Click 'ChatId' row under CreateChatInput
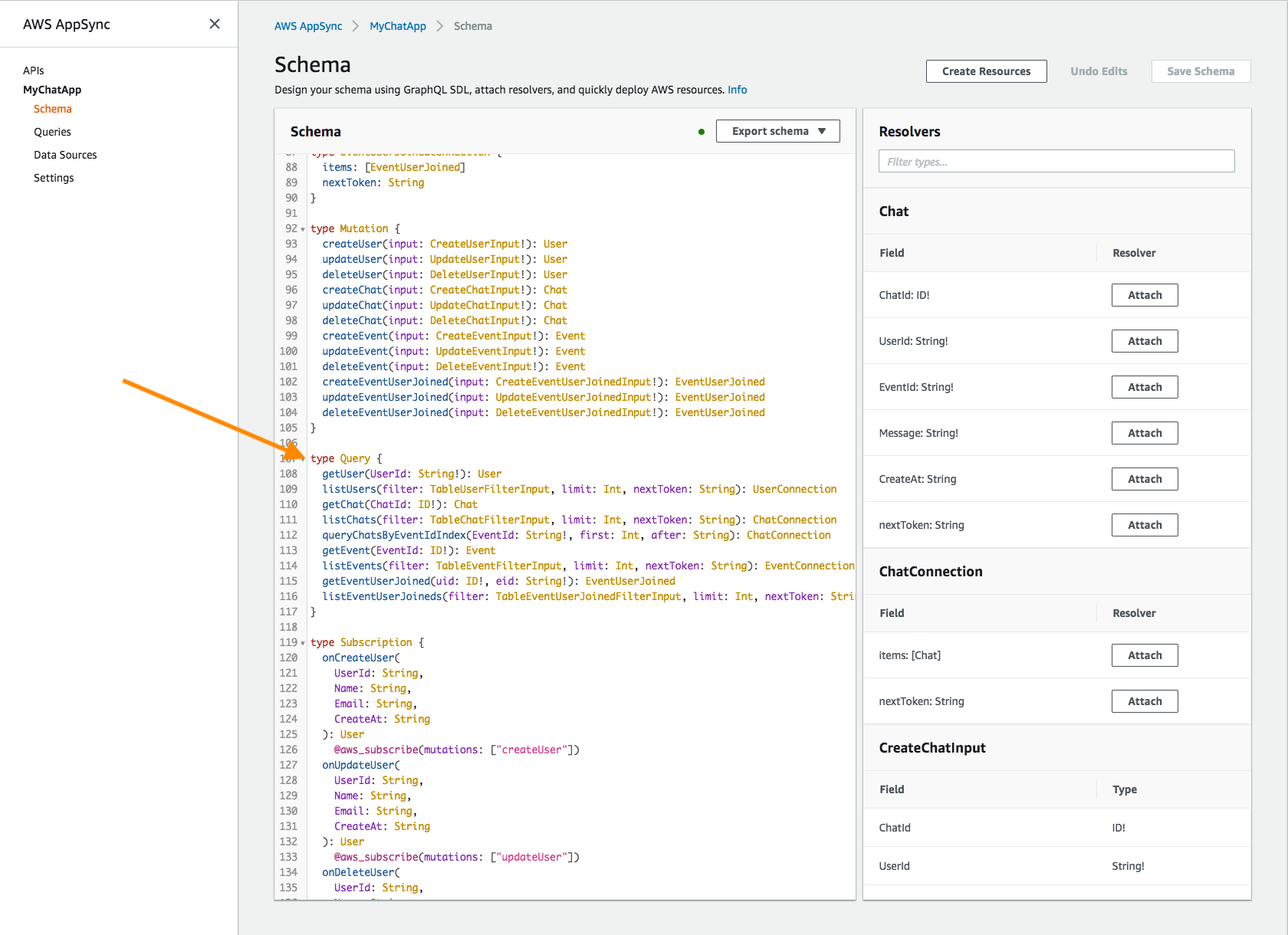 (1057, 828)
